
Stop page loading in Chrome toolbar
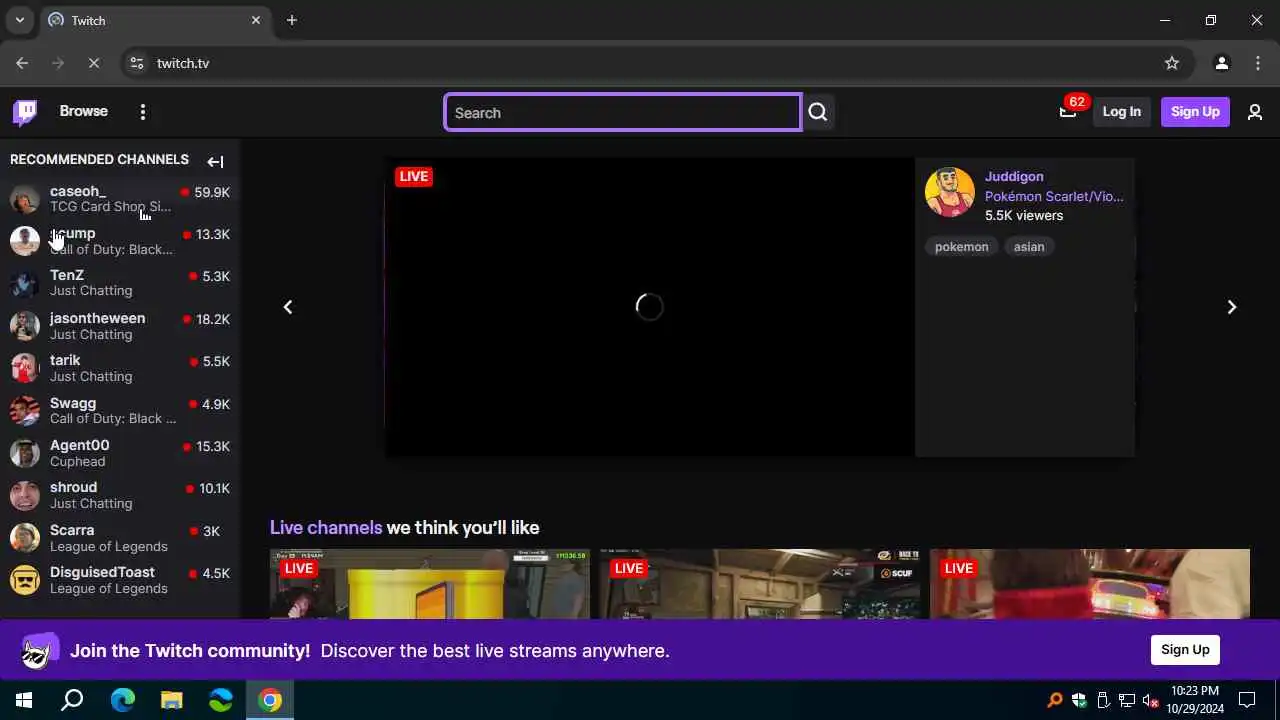tap(93, 63)
